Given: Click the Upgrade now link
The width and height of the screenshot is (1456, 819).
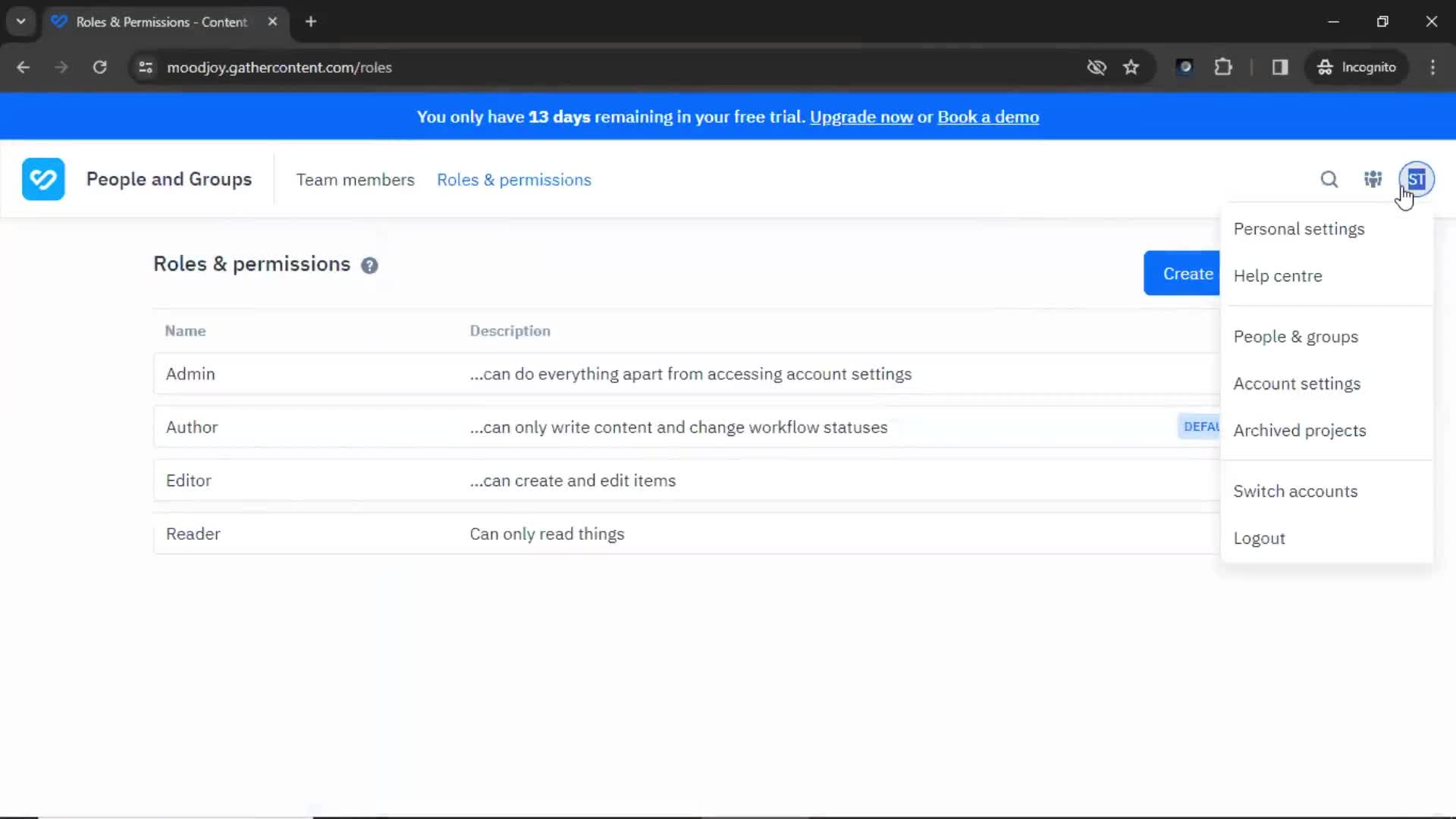Looking at the screenshot, I should click(x=861, y=117).
